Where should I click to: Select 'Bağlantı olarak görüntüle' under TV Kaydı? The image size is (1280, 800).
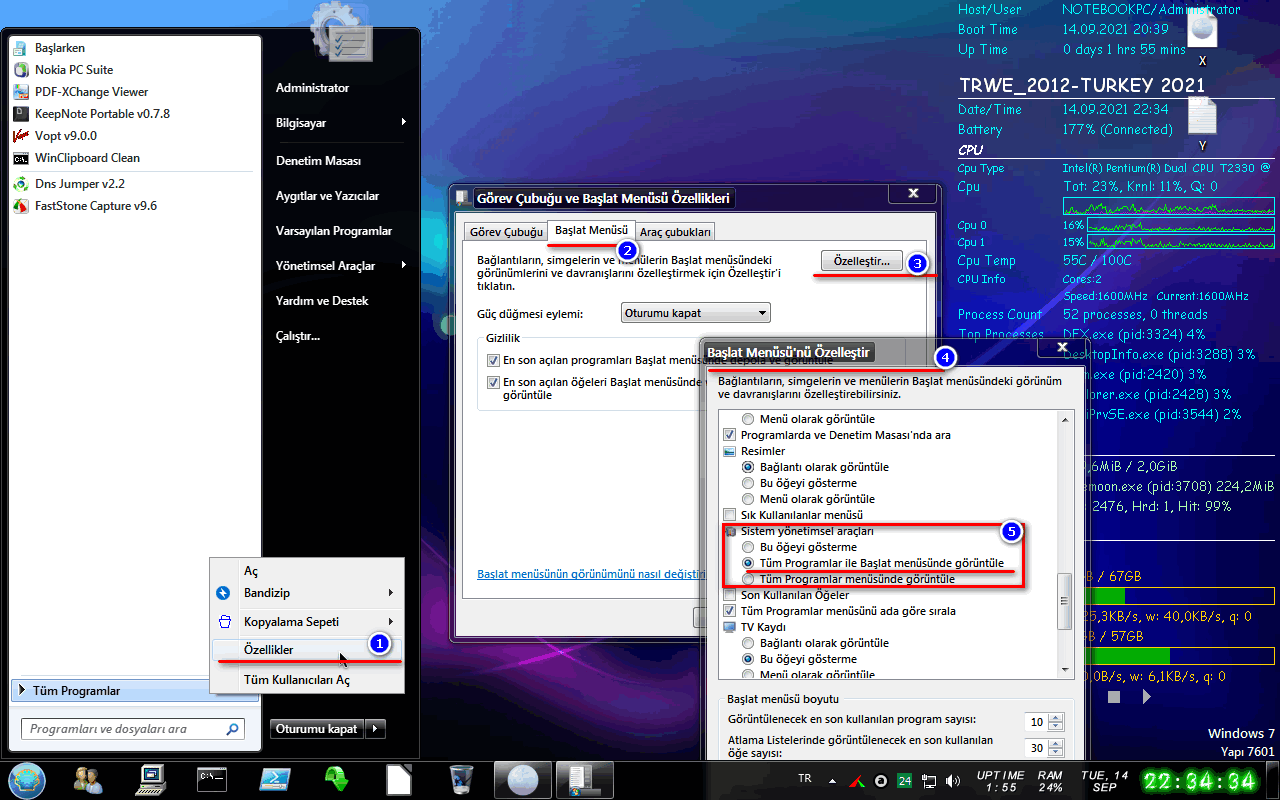pos(748,643)
